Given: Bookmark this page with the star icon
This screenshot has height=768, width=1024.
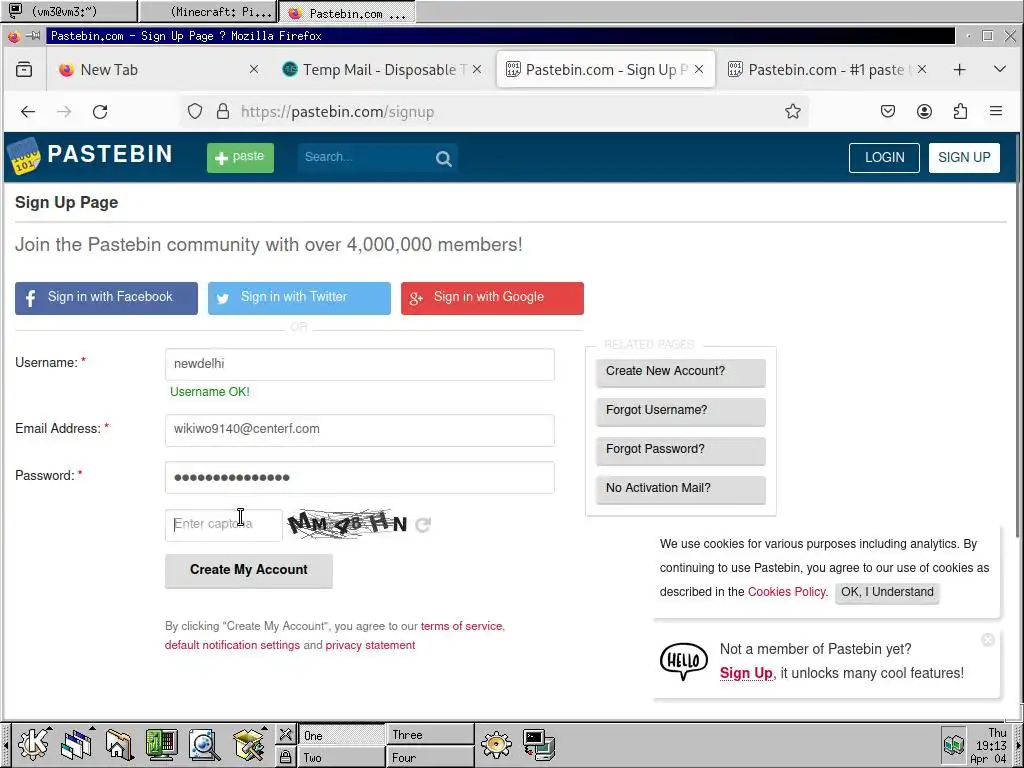Looking at the screenshot, I should [x=793, y=112].
